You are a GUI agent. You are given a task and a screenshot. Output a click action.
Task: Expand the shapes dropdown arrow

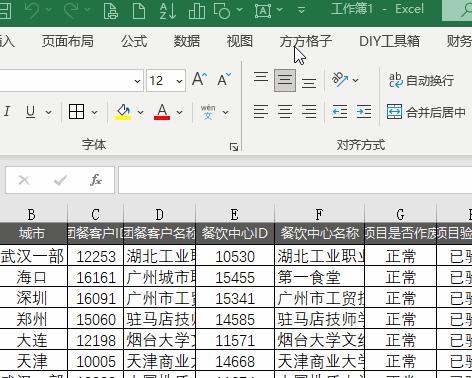click(239, 9)
